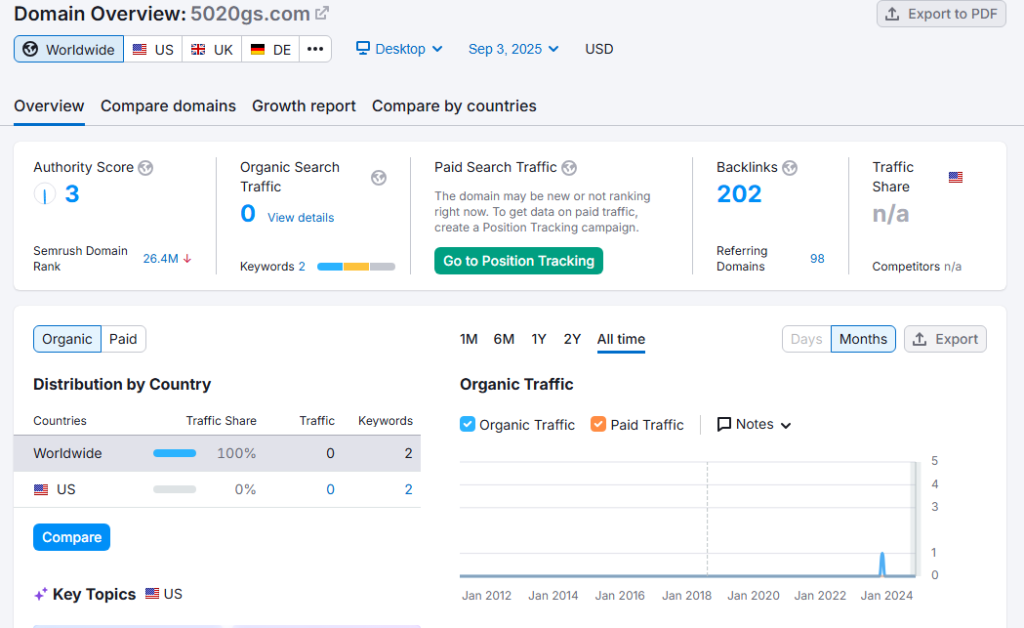The image size is (1024, 628).
Task: Select the 1Y time range
Action: tap(539, 339)
